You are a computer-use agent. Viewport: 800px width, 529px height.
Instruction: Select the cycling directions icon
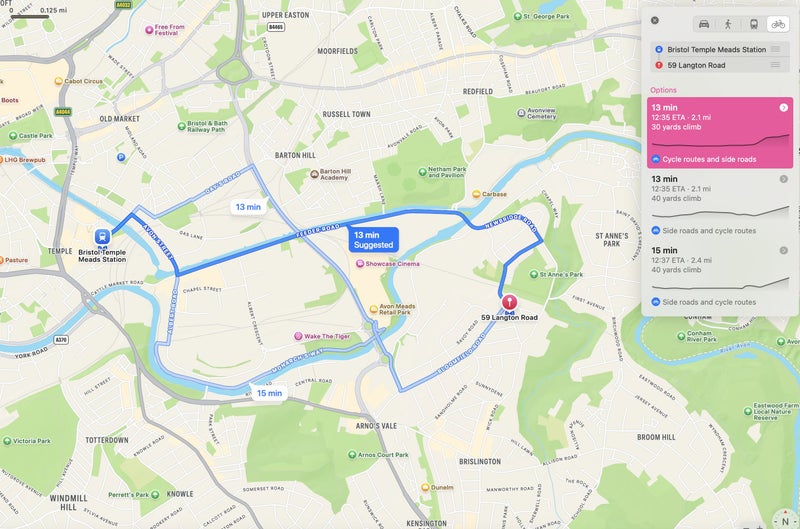(778, 24)
